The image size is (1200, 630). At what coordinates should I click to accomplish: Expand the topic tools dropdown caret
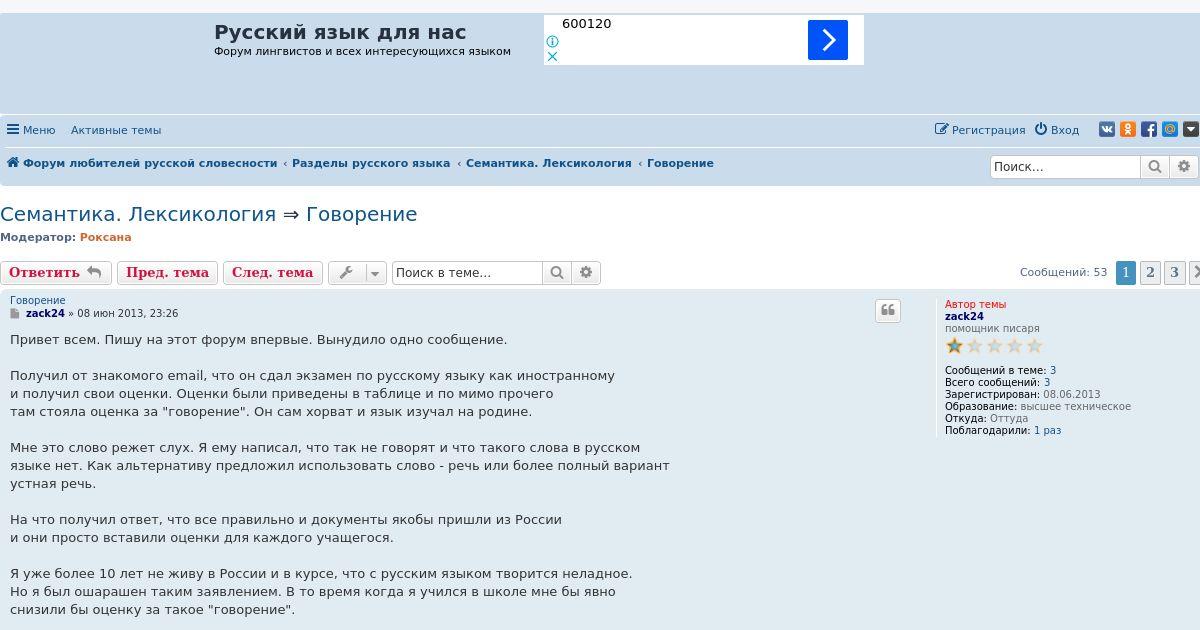click(x=375, y=273)
